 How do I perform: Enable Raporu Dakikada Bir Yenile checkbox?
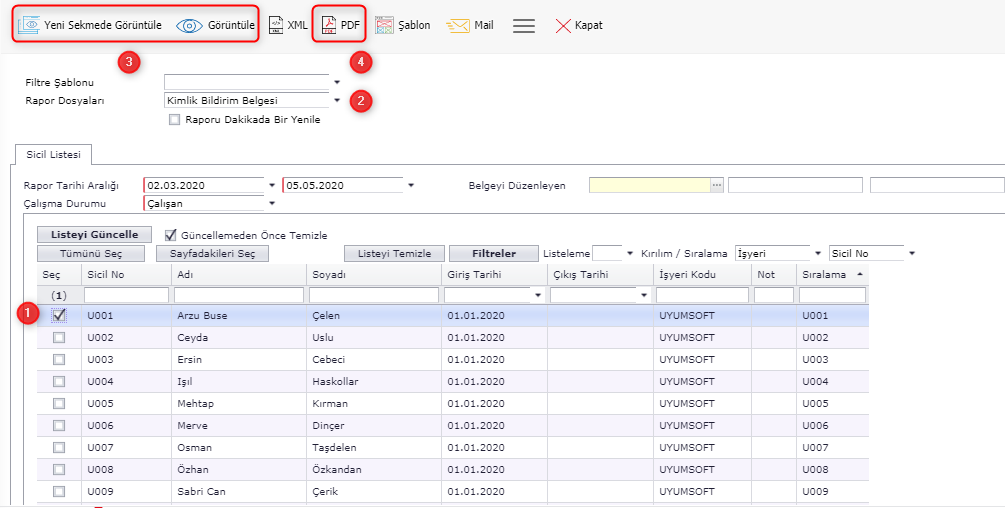click(175, 119)
